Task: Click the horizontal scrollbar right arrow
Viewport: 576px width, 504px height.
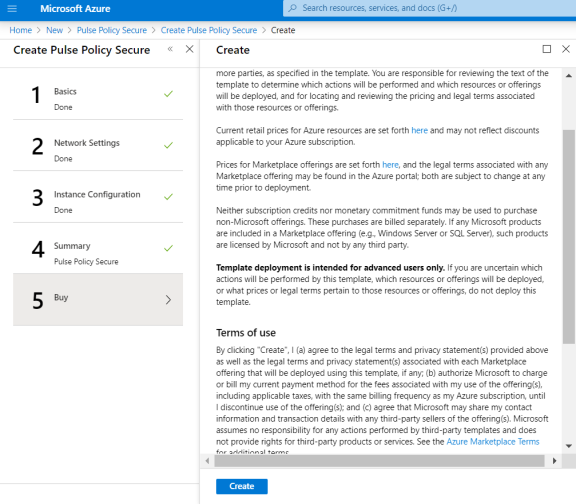Action: tap(554, 461)
